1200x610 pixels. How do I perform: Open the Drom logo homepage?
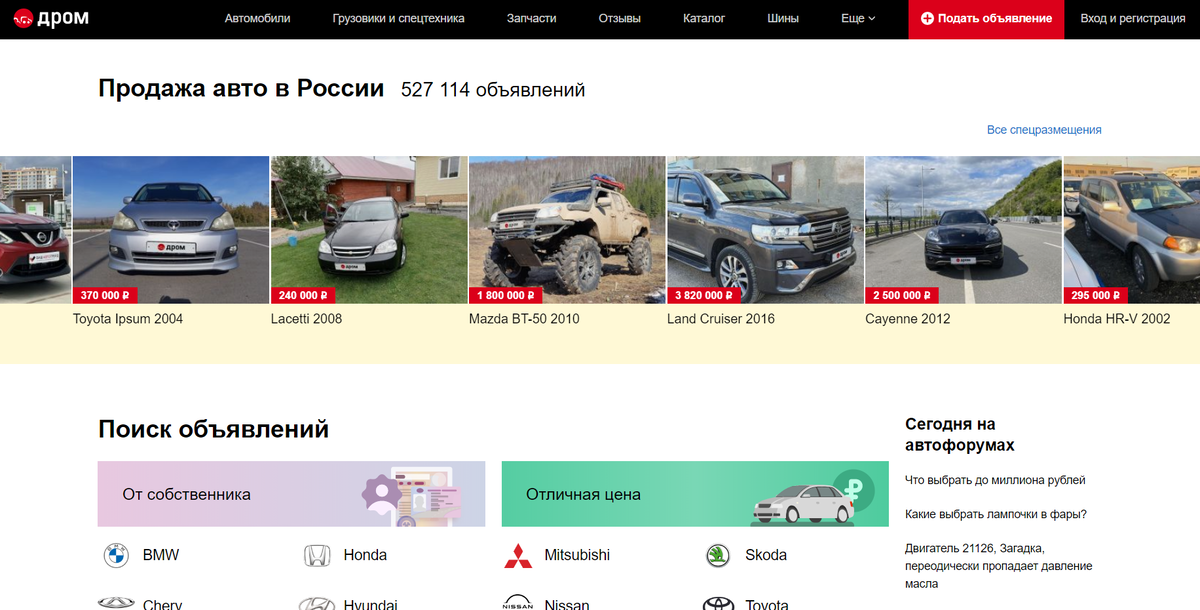click(x=50, y=19)
